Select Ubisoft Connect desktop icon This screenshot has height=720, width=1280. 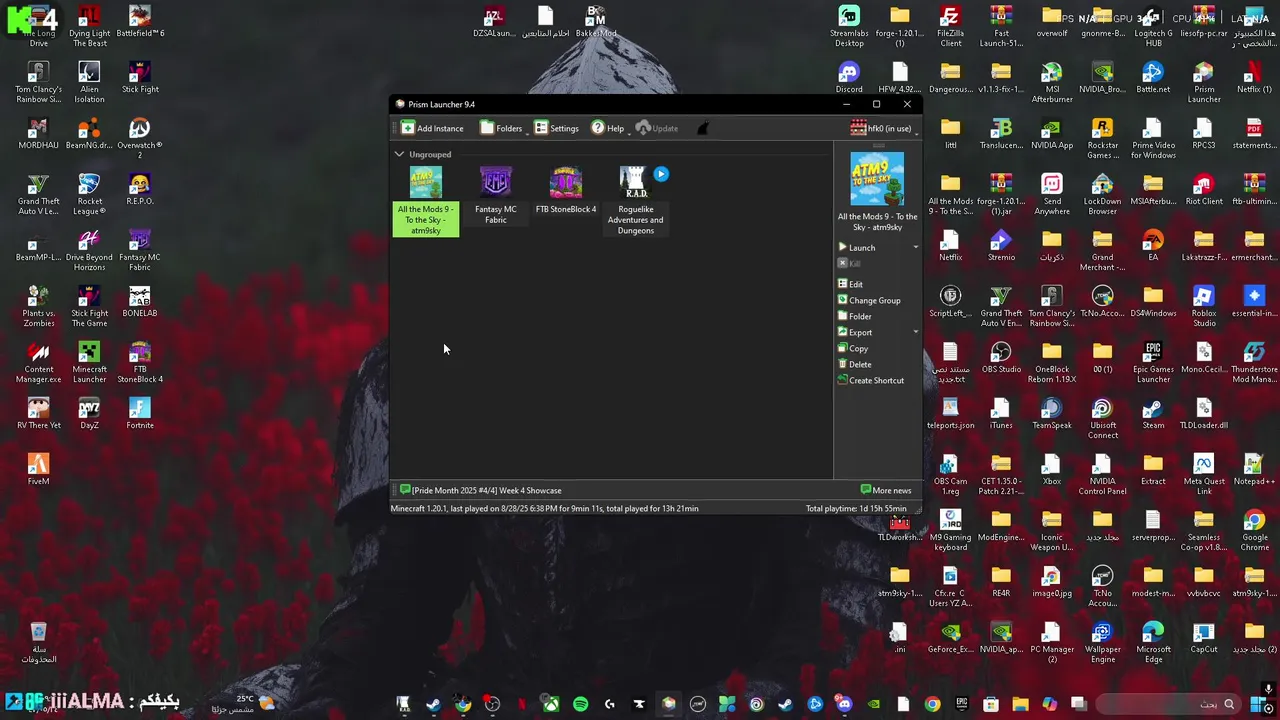tap(1102, 419)
